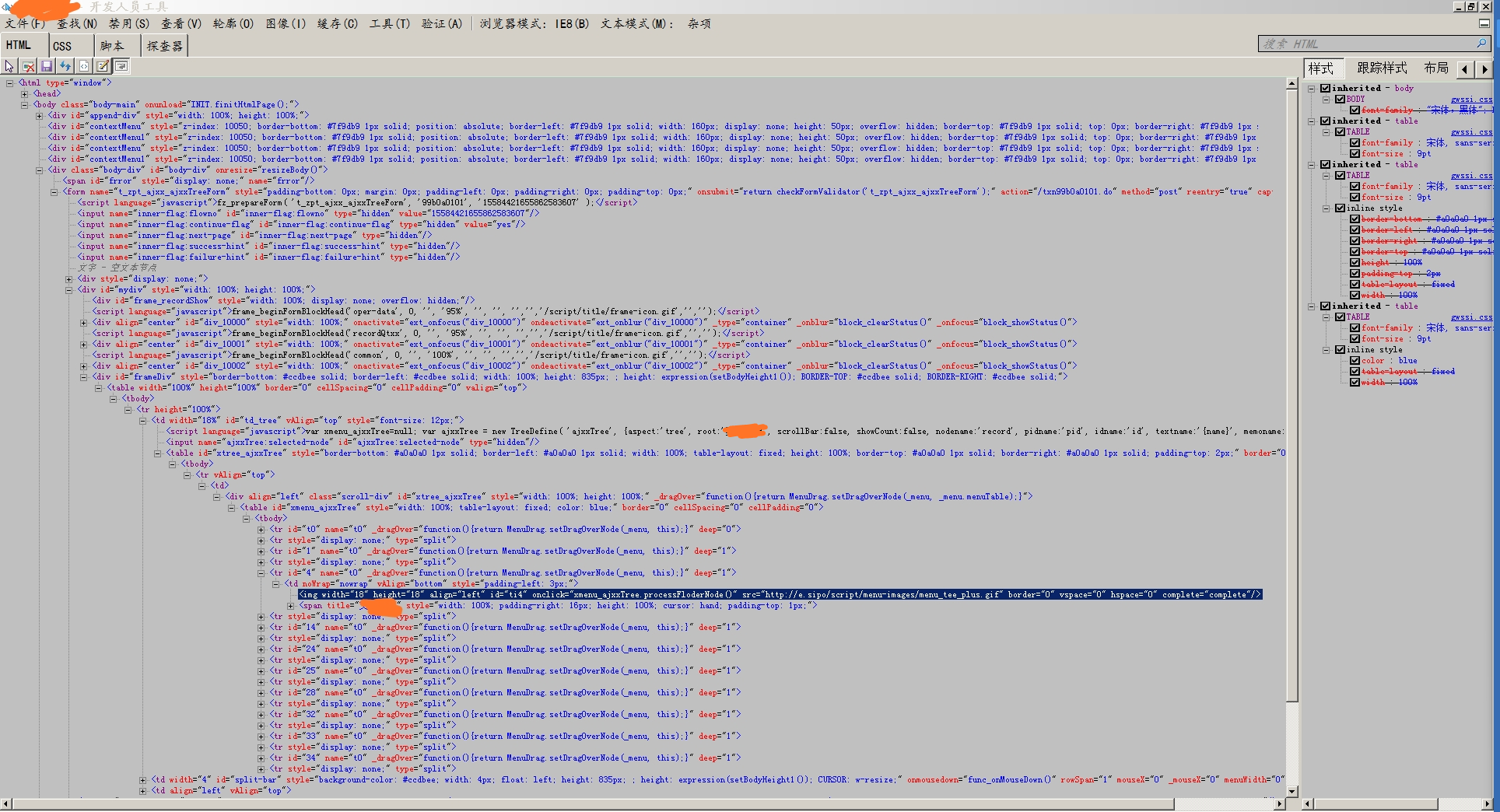Toggle the height 100% property checkbox
1500x812 pixels.
(1355, 262)
